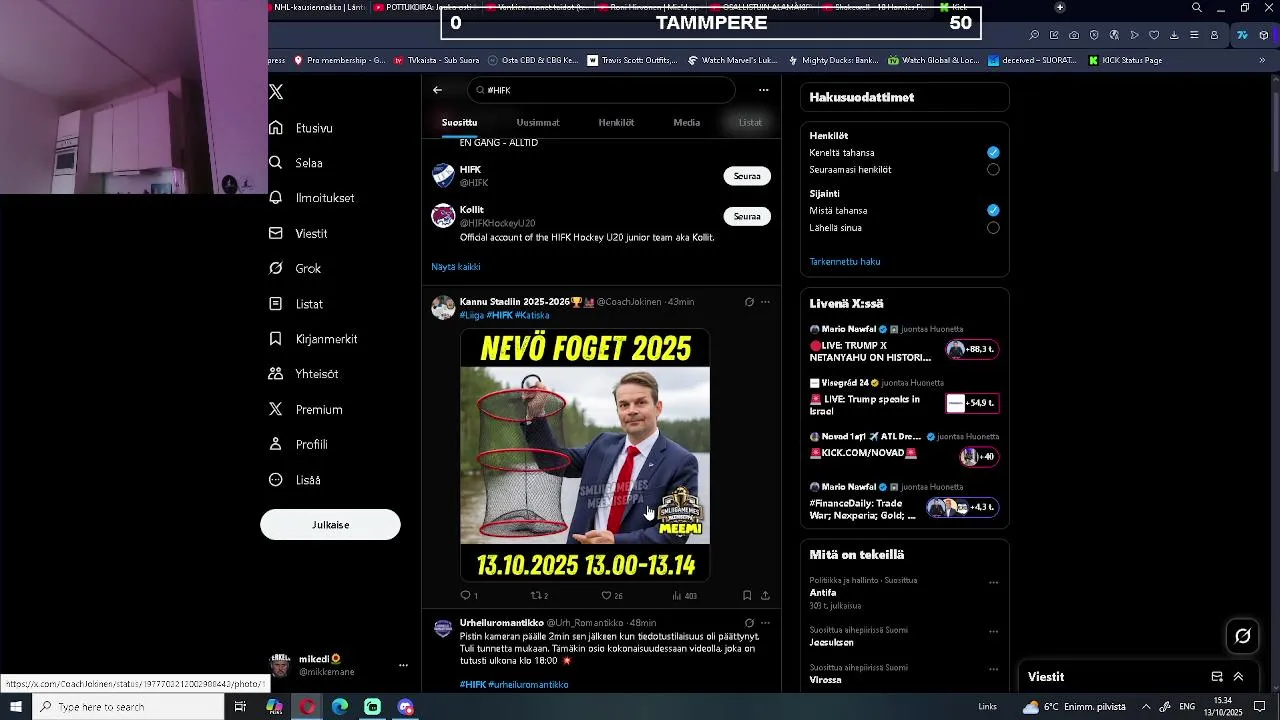Follow HIFK with Seuraa button
Image resolution: width=1280 pixels, height=720 pixels.
(747, 176)
